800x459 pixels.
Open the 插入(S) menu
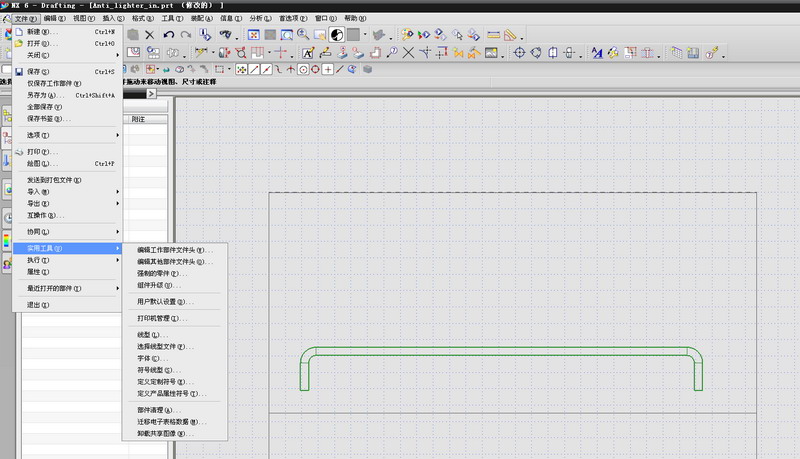pyautogui.click(x=113, y=18)
